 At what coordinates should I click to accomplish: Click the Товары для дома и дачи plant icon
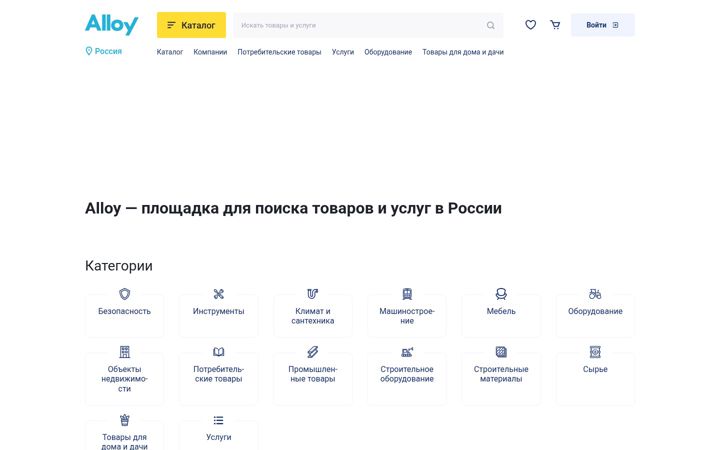(124, 420)
